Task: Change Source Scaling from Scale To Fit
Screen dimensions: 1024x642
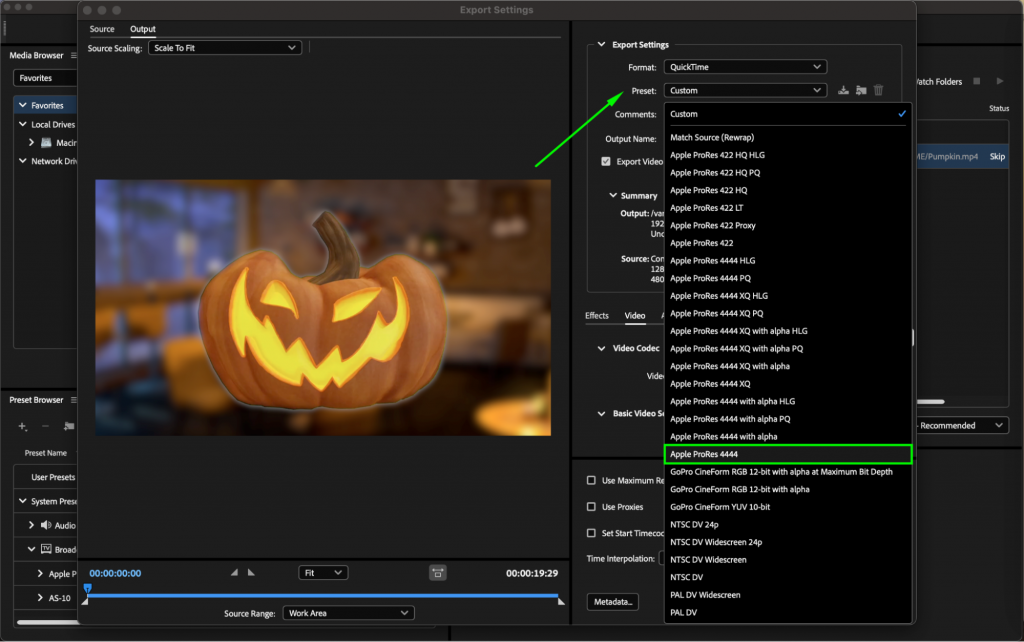Action: (x=224, y=47)
